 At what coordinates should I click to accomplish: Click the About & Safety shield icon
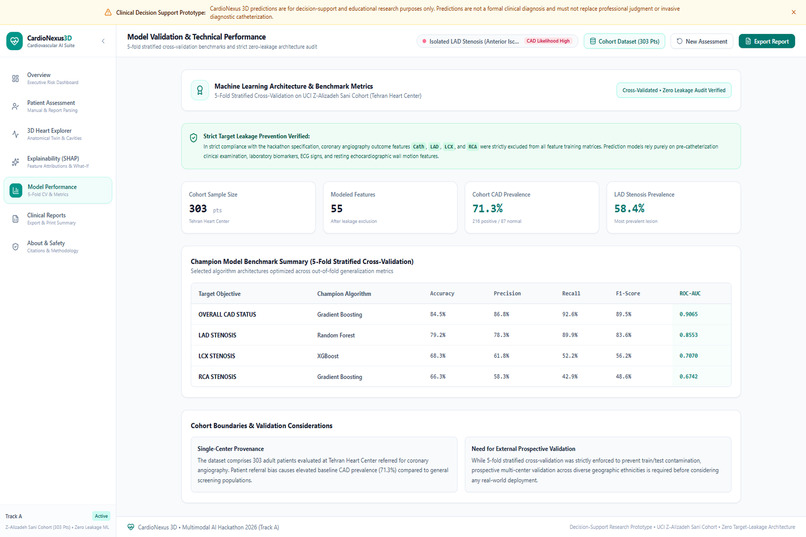(15, 247)
